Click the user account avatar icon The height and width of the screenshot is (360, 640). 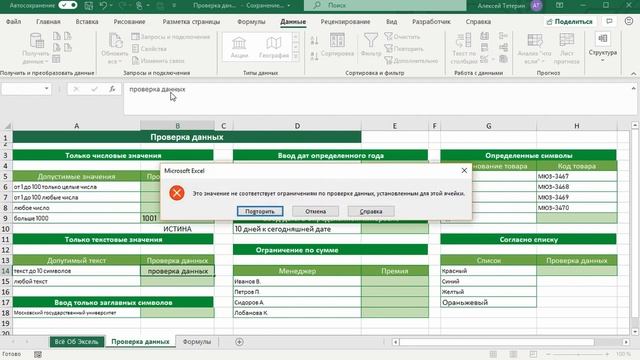pos(536,5)
